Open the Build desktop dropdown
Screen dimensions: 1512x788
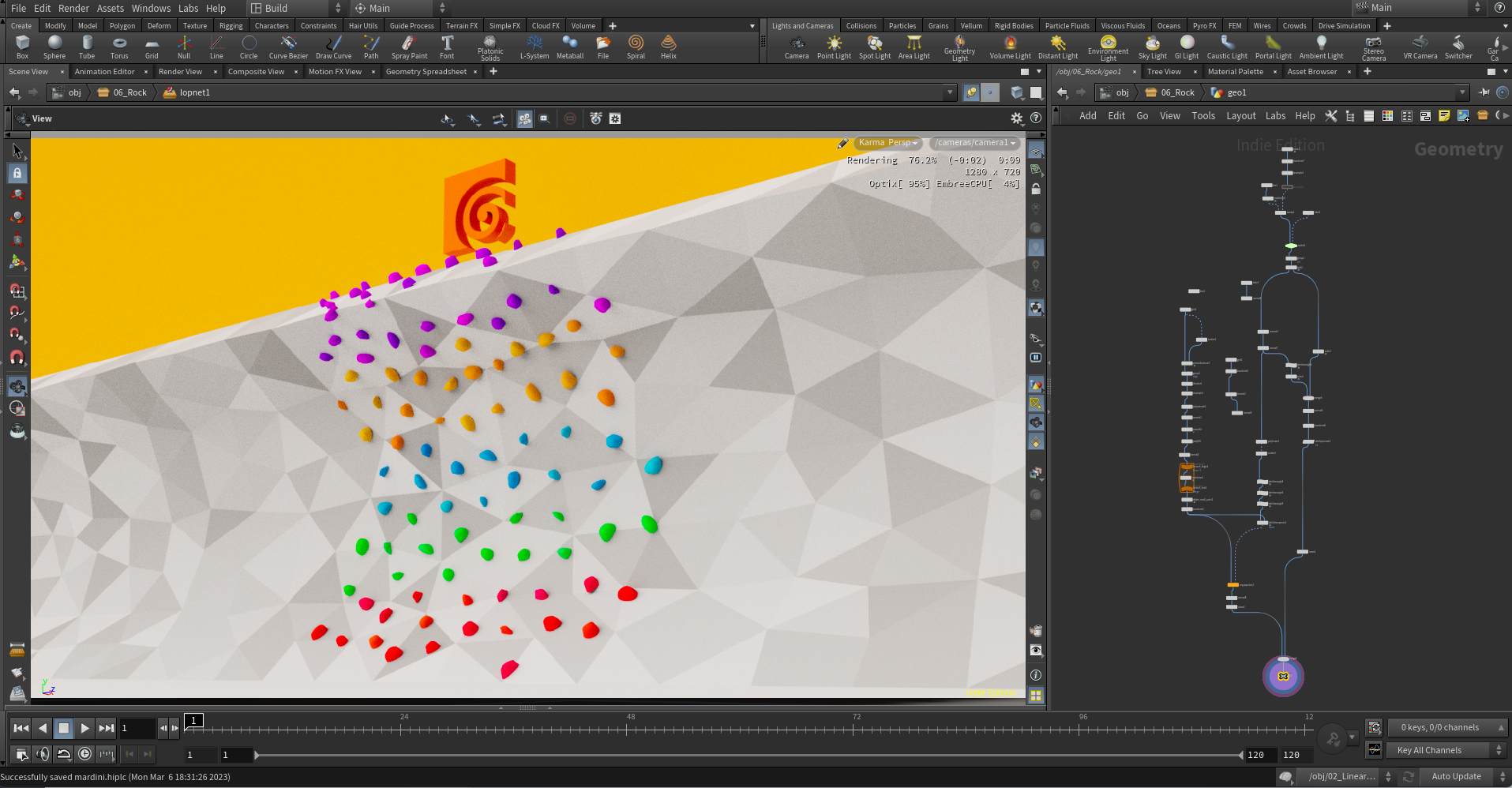coord(295,8)
